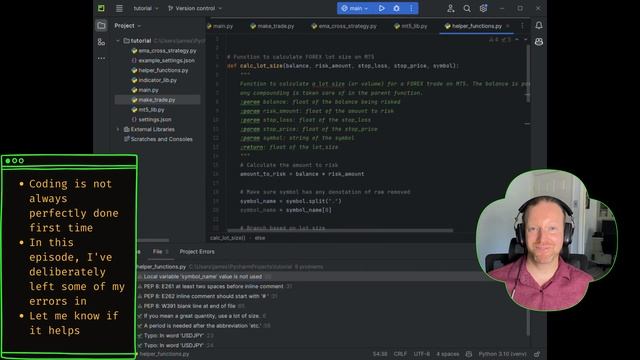This screenshot has width=640, height=360.
Task: Open mt5_lib.py in project tree
Action: pos(148,109)
